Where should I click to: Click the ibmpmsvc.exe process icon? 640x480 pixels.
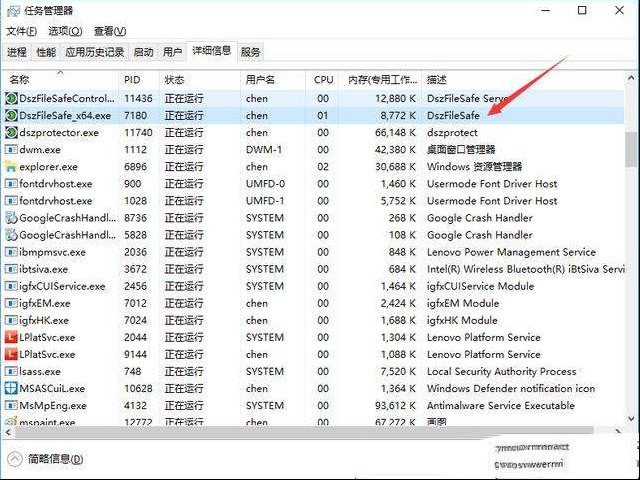[11, 252]
